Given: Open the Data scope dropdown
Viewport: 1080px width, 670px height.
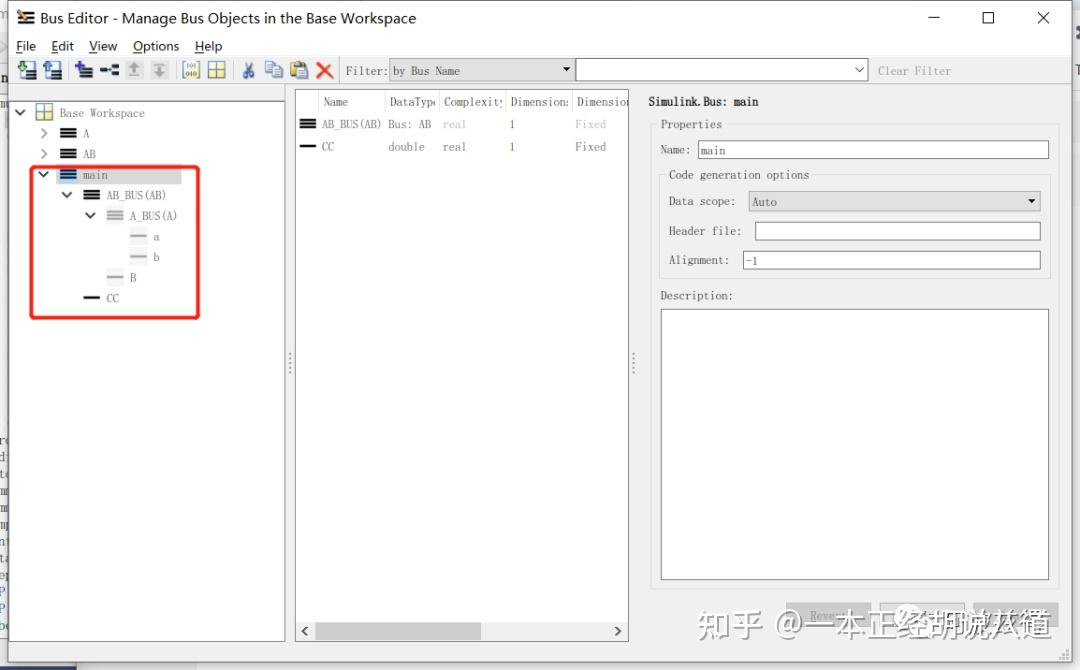Looking at the screenshot, I should [1031, 201].
